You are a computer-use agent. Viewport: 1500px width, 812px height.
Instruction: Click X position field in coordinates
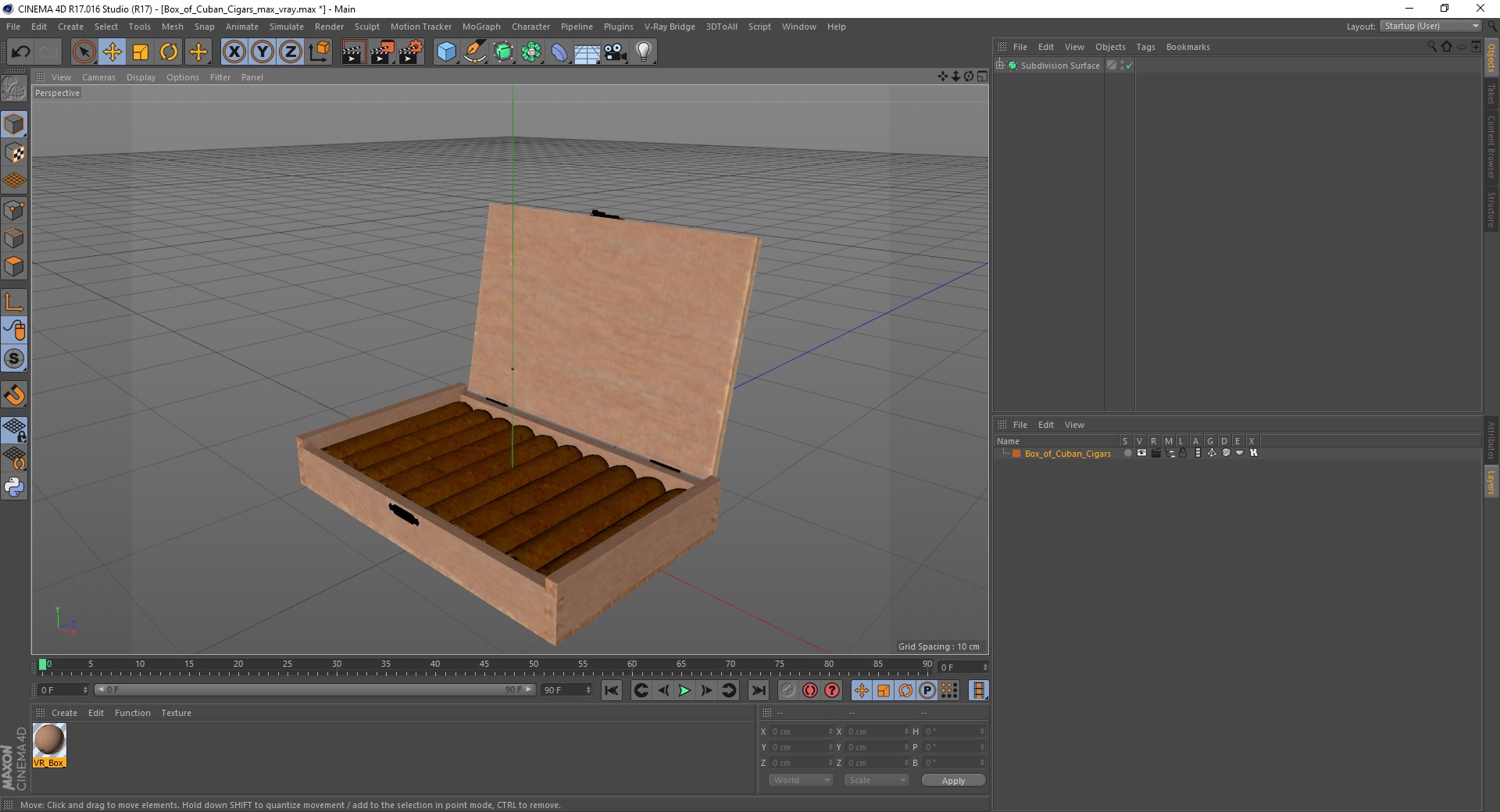(802, 732)
